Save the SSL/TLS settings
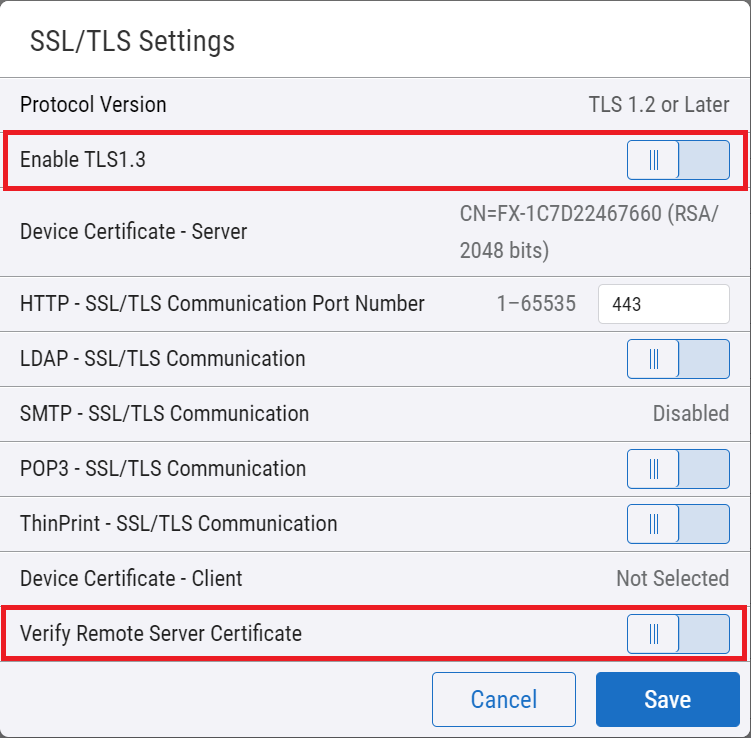This screenshot has width=751, height=738. [666, 700]
